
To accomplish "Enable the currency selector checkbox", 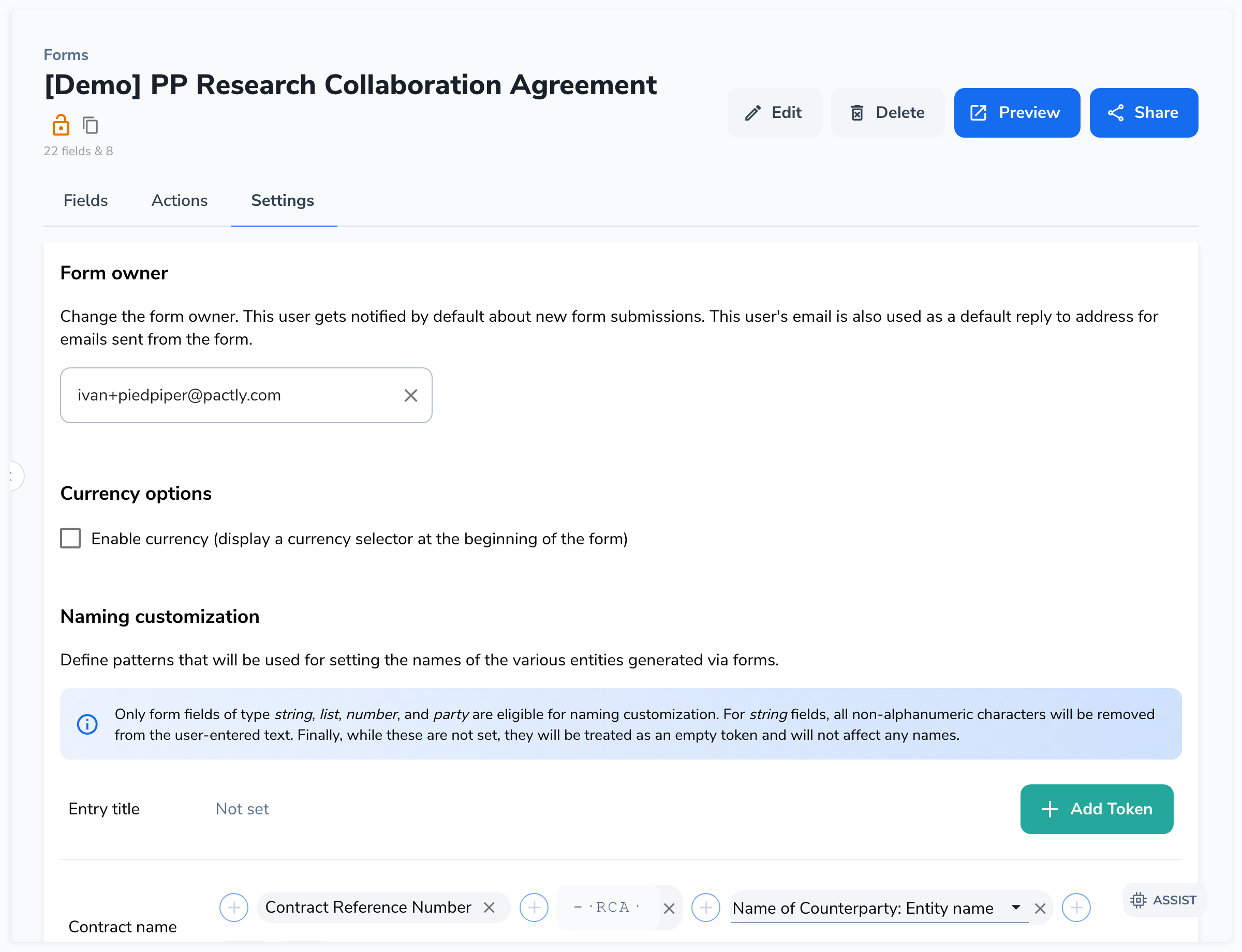I will point(70,538).
